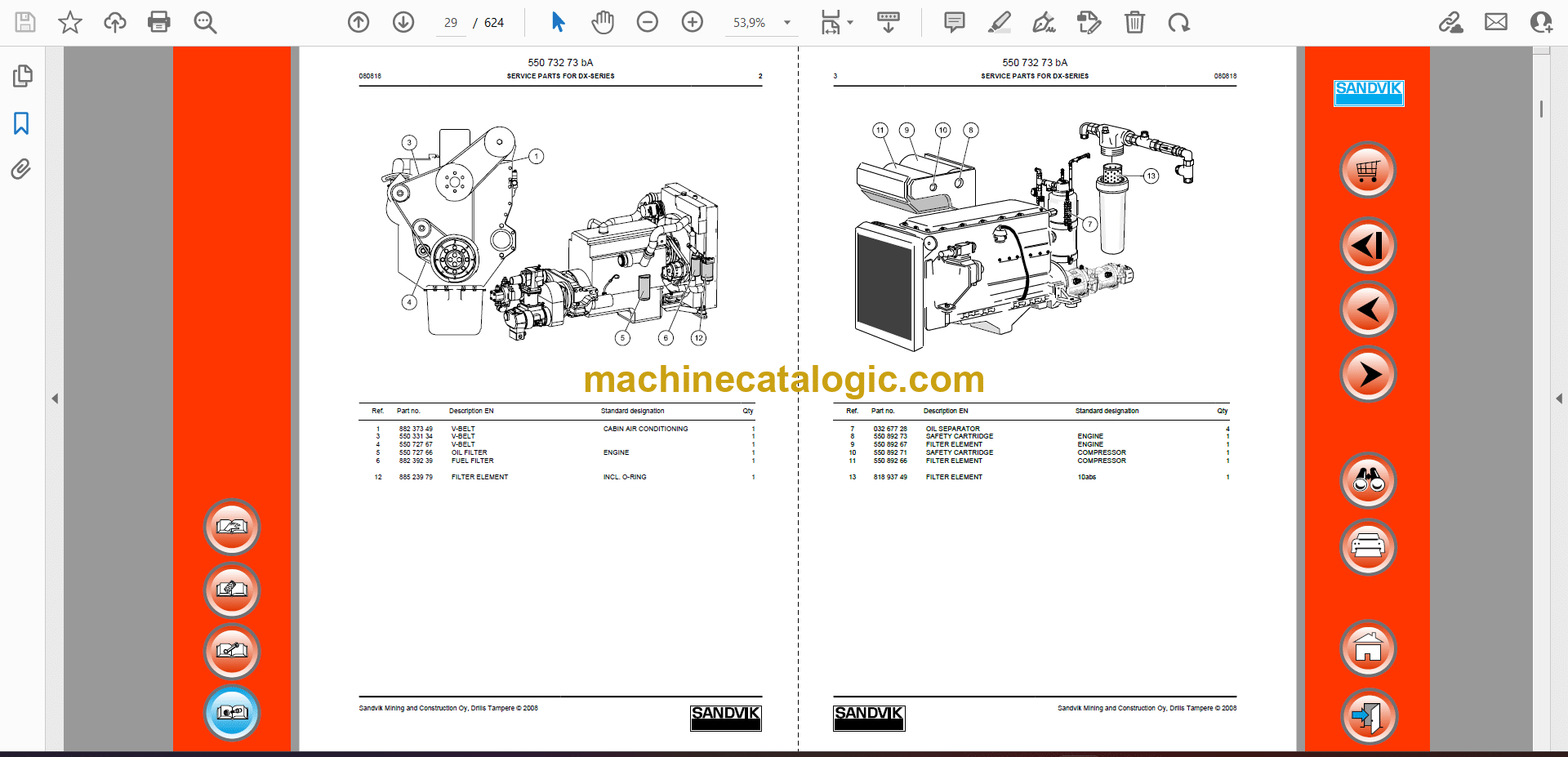Click the catalog's orange printer button
The width and height of the screenshot is (1568, 757).
tap(1368, 546)
